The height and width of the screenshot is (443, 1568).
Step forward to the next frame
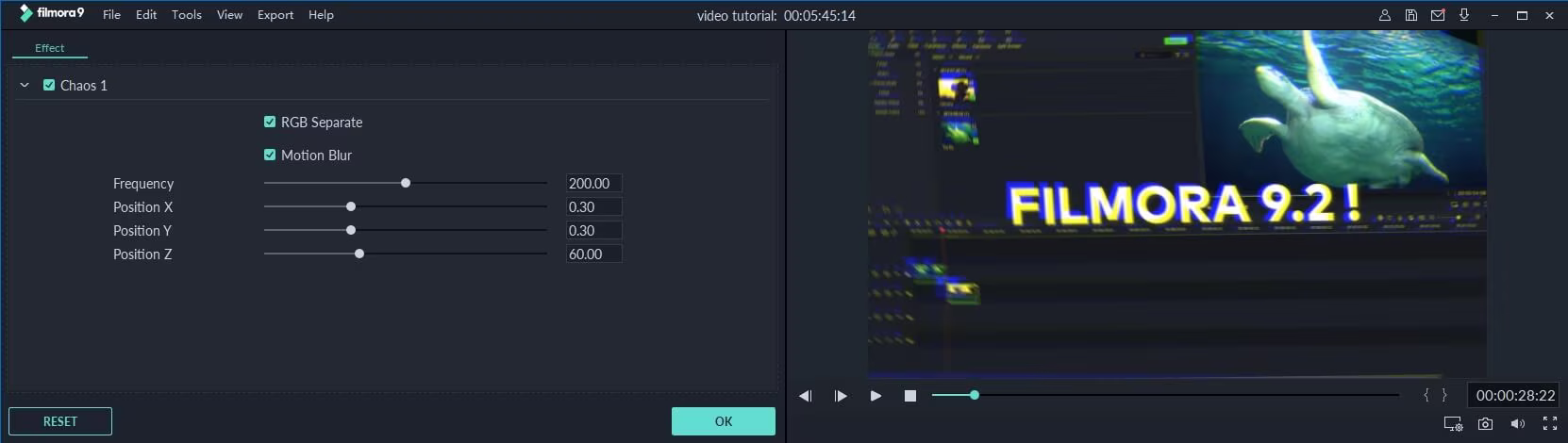pos(841,396)
